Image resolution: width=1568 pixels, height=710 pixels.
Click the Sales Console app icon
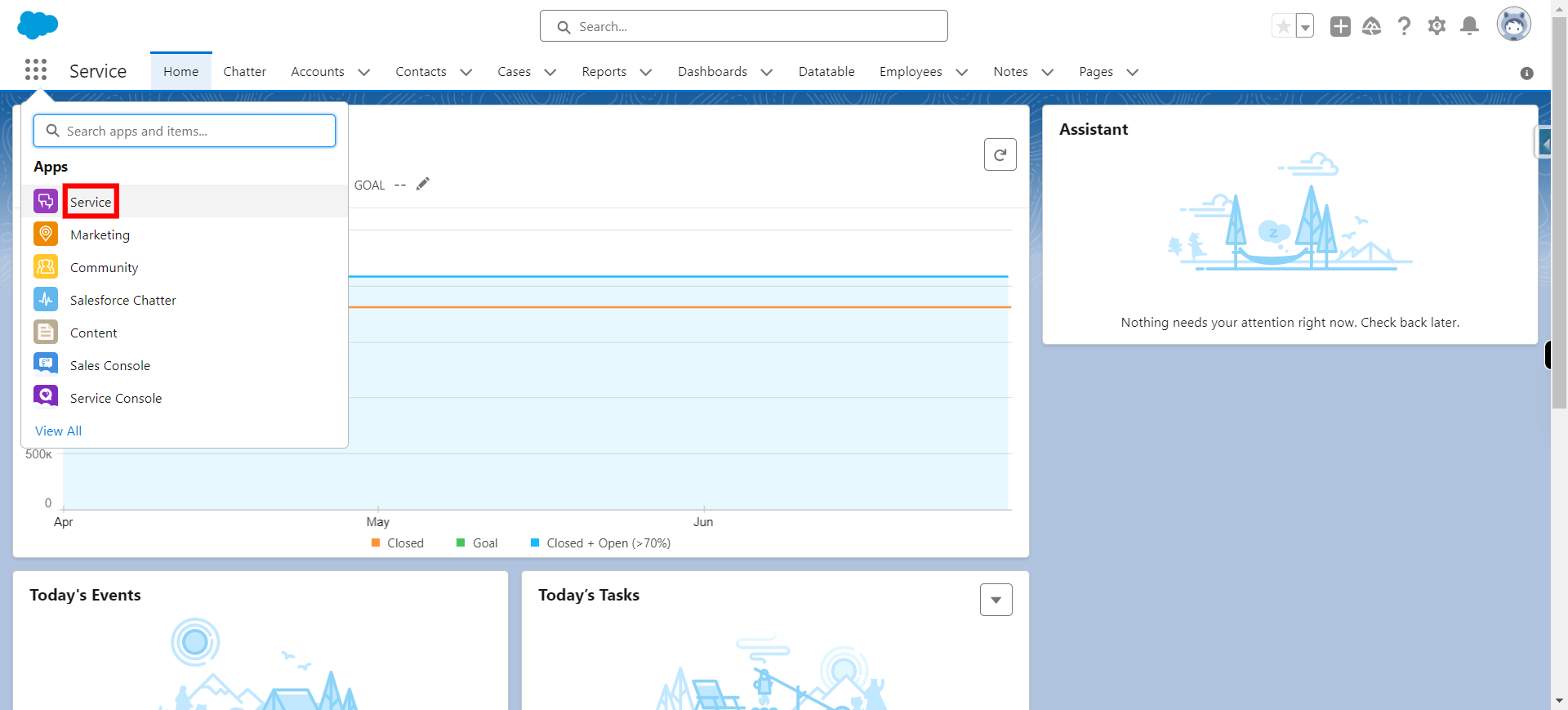coord(46,364)
